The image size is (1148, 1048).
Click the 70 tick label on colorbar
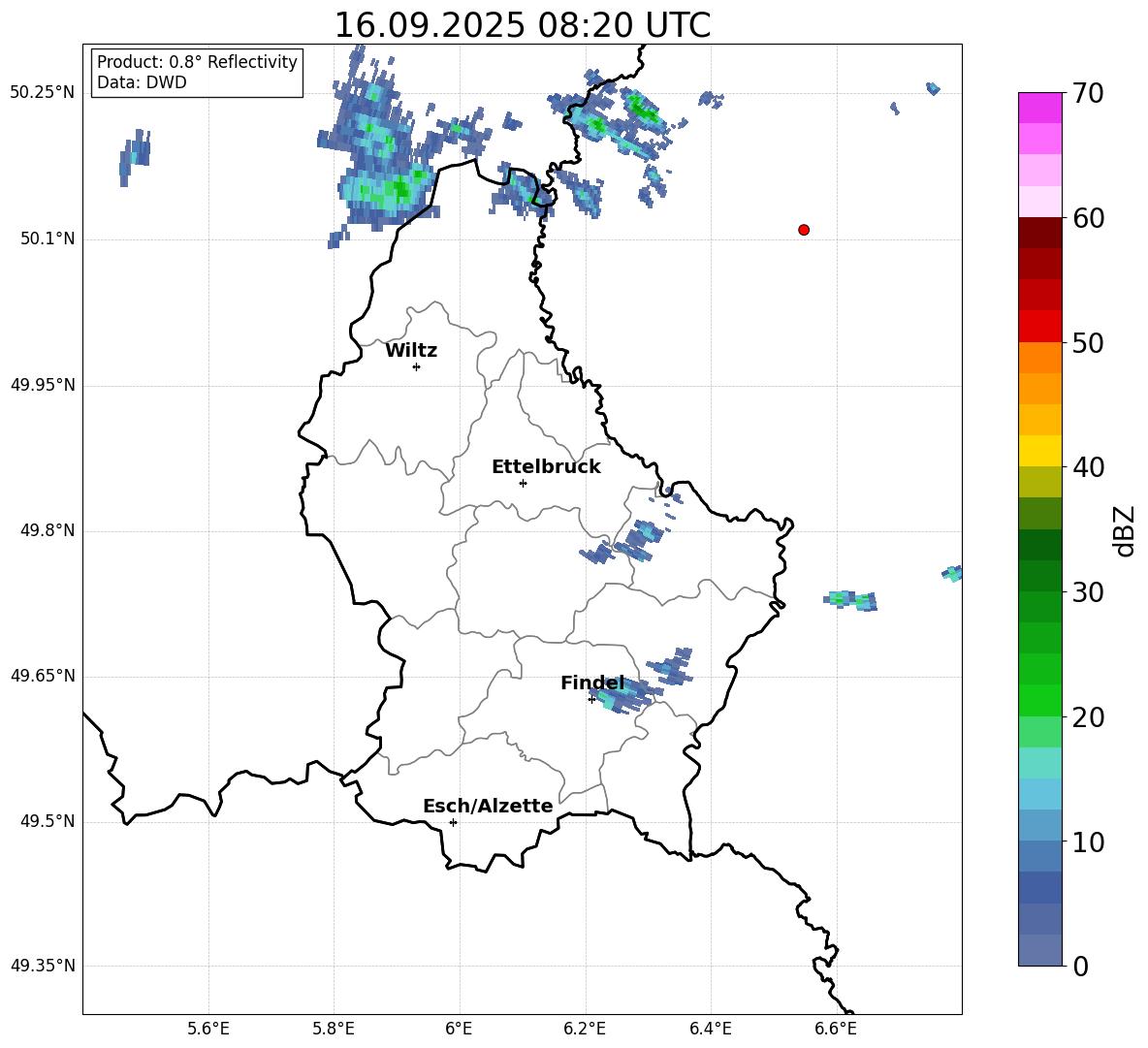pos(1087,93)
